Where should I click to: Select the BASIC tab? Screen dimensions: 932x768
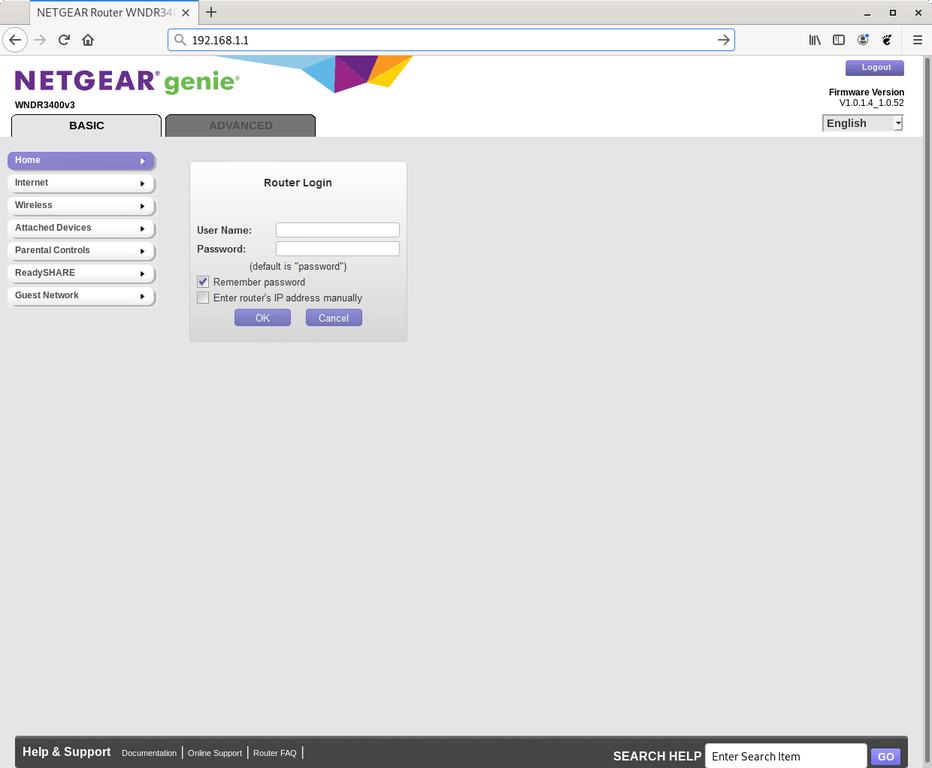86,126
